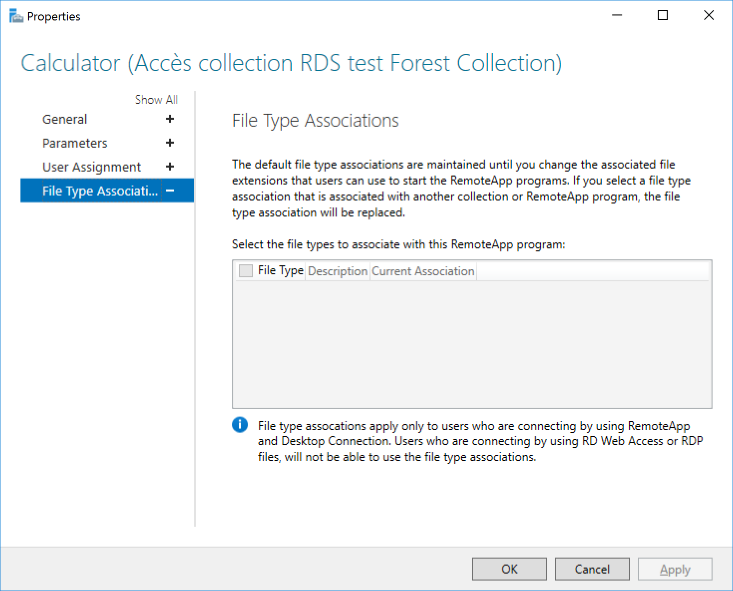Image resolution: width=733 pixels, height=591 pixels.
Task: Click the Current Association column header
Action: pyautogui.click(x=423, y=271)
